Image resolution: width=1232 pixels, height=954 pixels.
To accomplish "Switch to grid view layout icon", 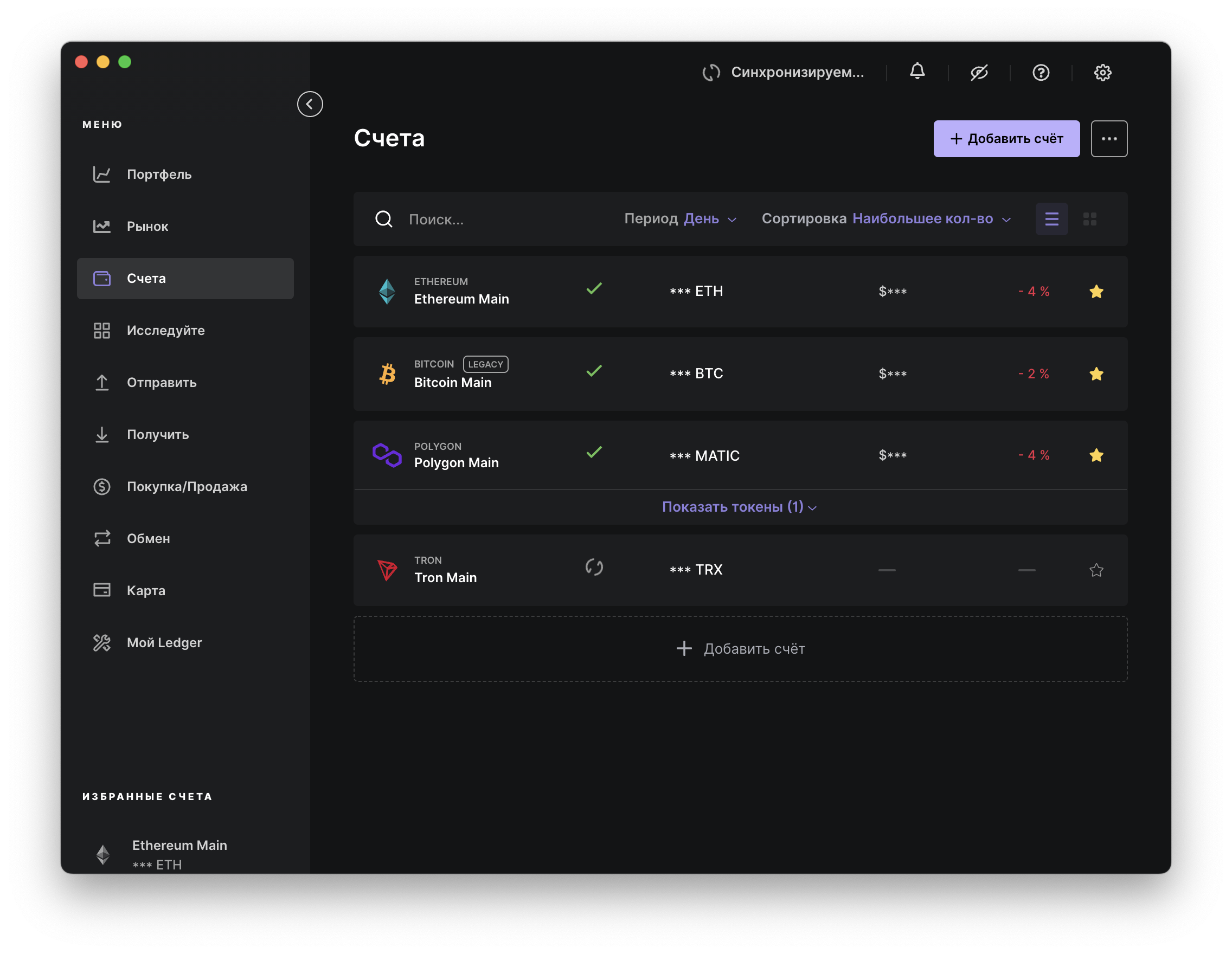I will pyautogui.click(x=1089, y=219).
